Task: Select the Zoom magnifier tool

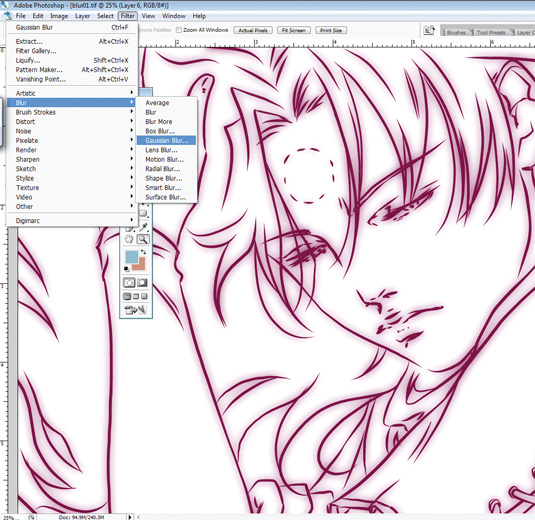Action: (x=143, y=239)
